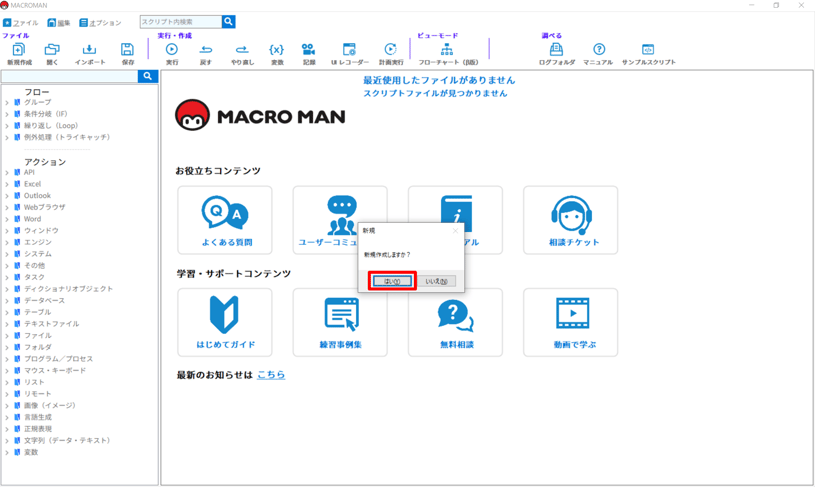Image resolution: width=815 pixels, height=487 pixels.
Task: Select the その他 tree item
Action: [34, 265]
